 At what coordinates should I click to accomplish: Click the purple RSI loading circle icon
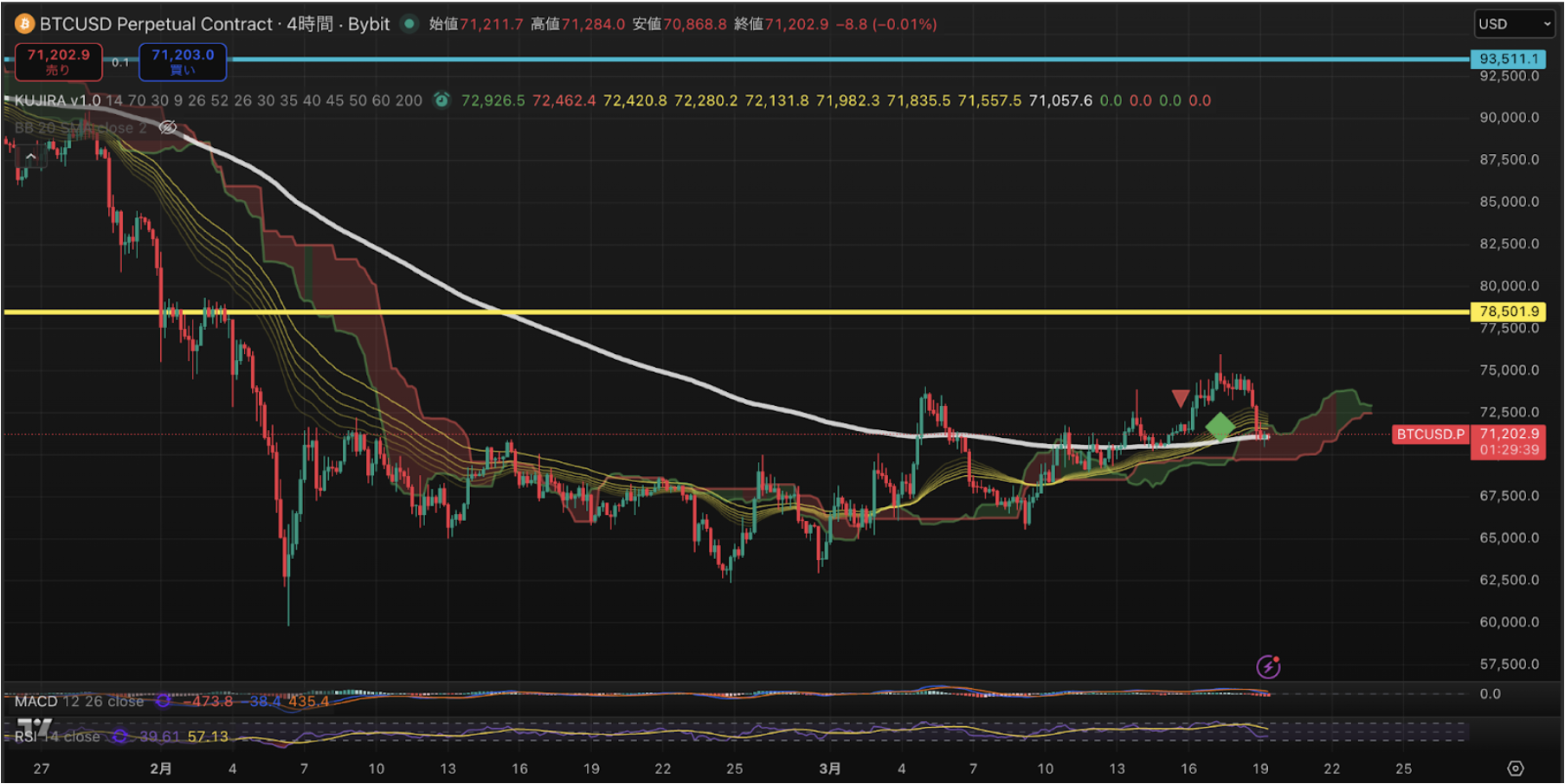click(119, 736)
